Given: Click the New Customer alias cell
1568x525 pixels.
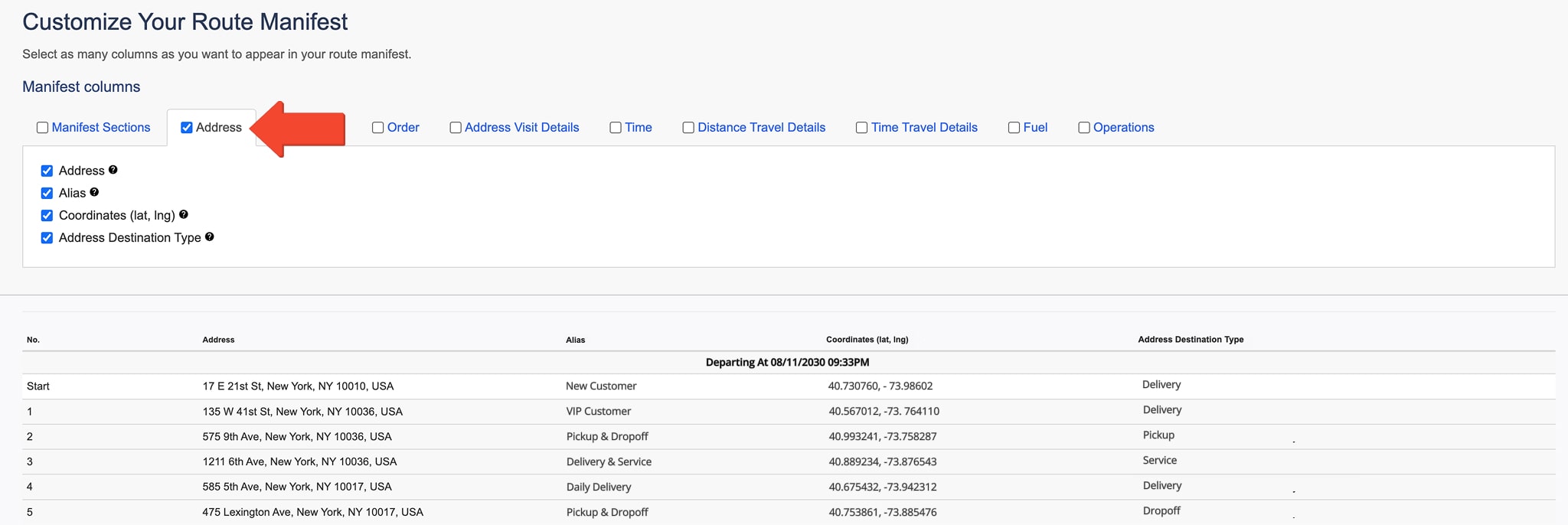Looking at the screenshot, I should [x=601, y=386].
